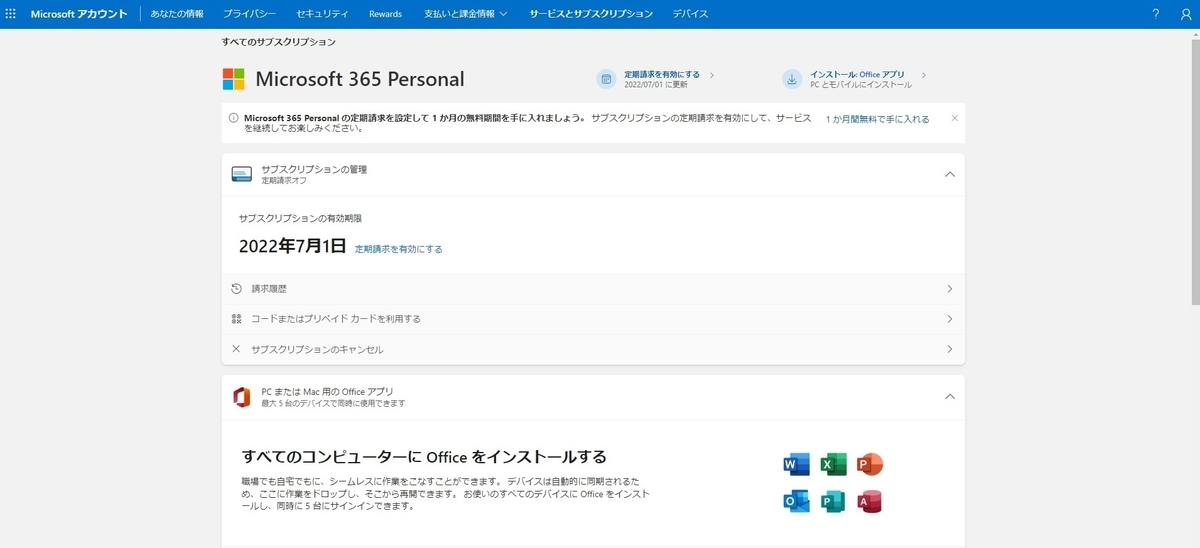Screen dimensions: 1200x548
Task: Open サブスクリプションのキャンセル row
Action: [593, 349]
